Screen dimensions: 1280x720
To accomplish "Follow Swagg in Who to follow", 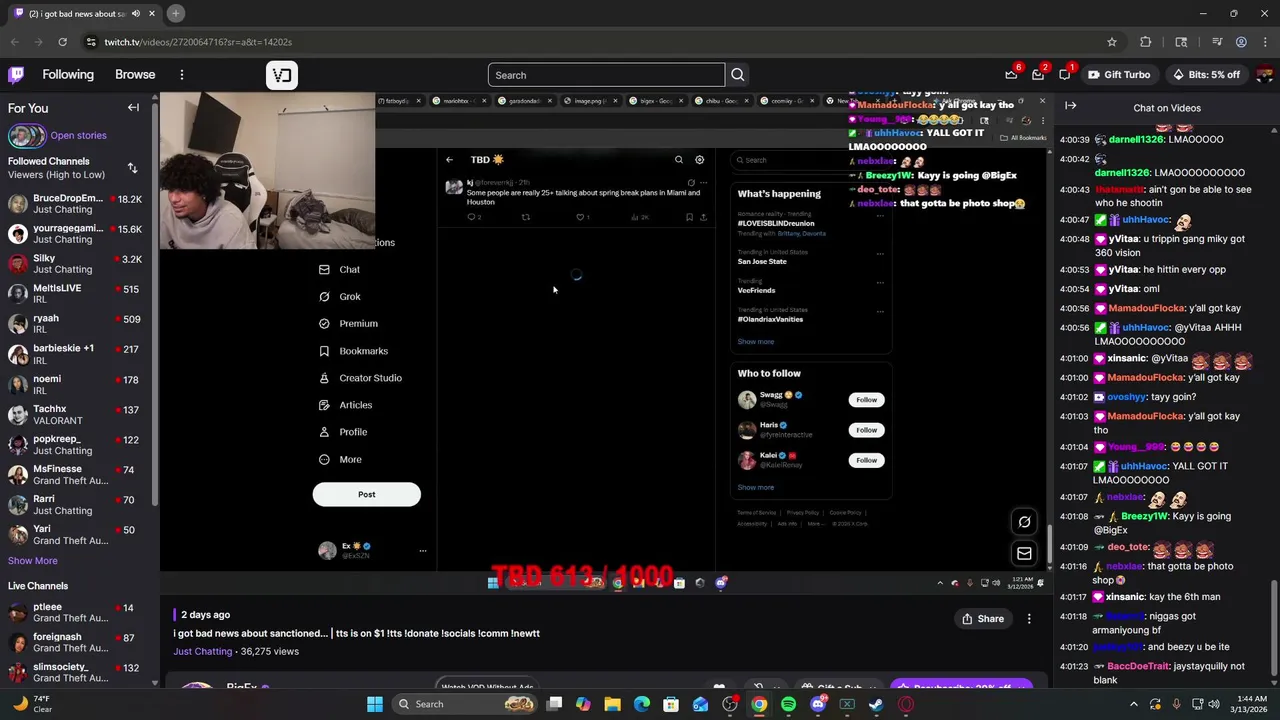I will [866, 400].
